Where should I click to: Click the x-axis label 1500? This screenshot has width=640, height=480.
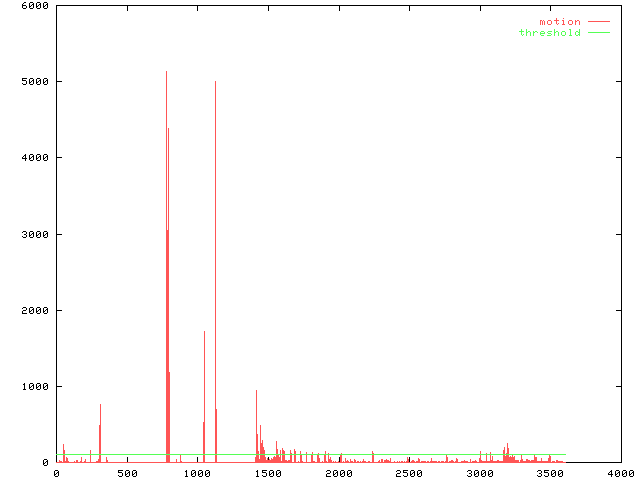pyautogui.click(x=268, y=473)
